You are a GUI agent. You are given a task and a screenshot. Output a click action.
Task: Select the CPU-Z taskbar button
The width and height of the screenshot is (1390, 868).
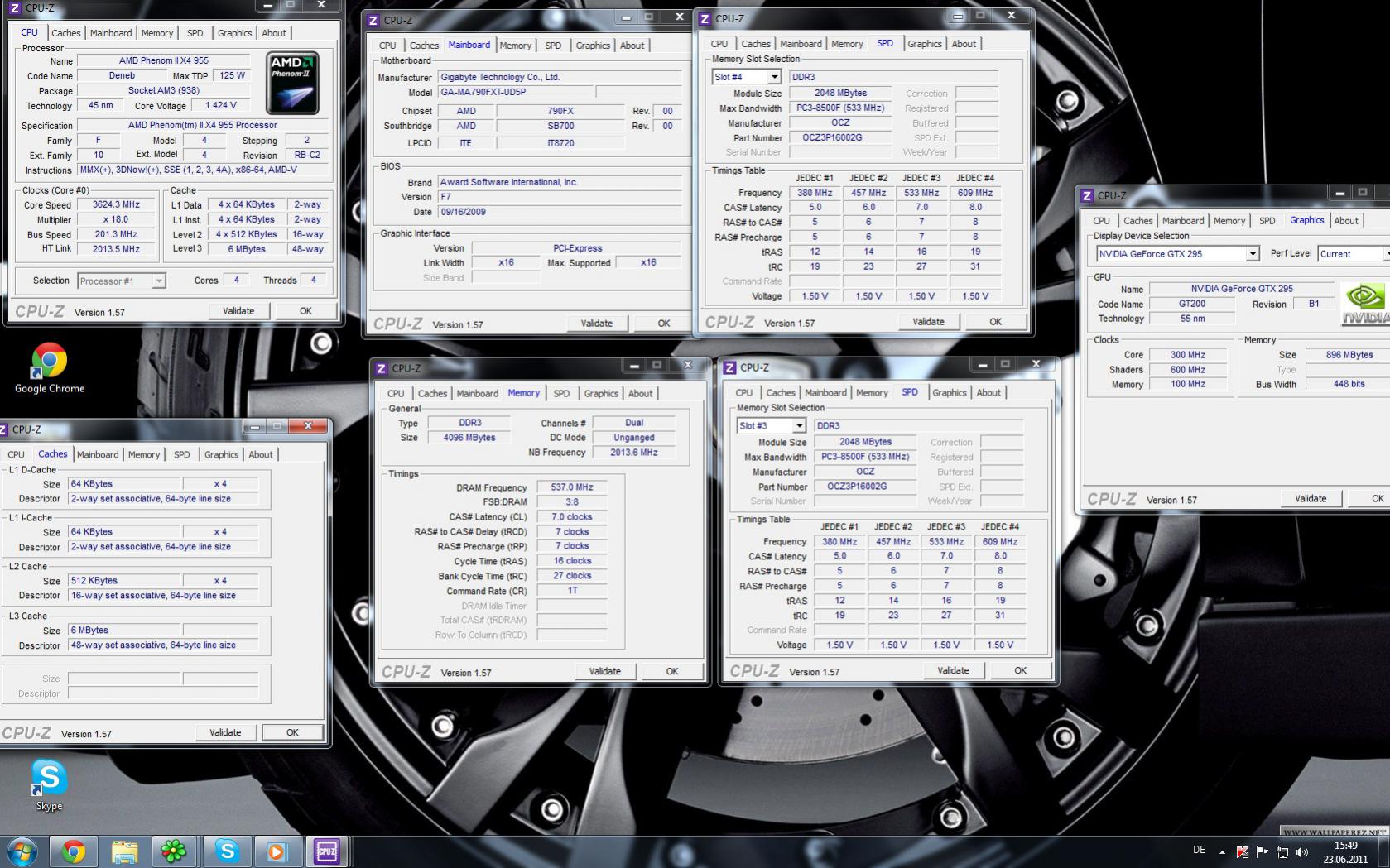click(327, 851)
